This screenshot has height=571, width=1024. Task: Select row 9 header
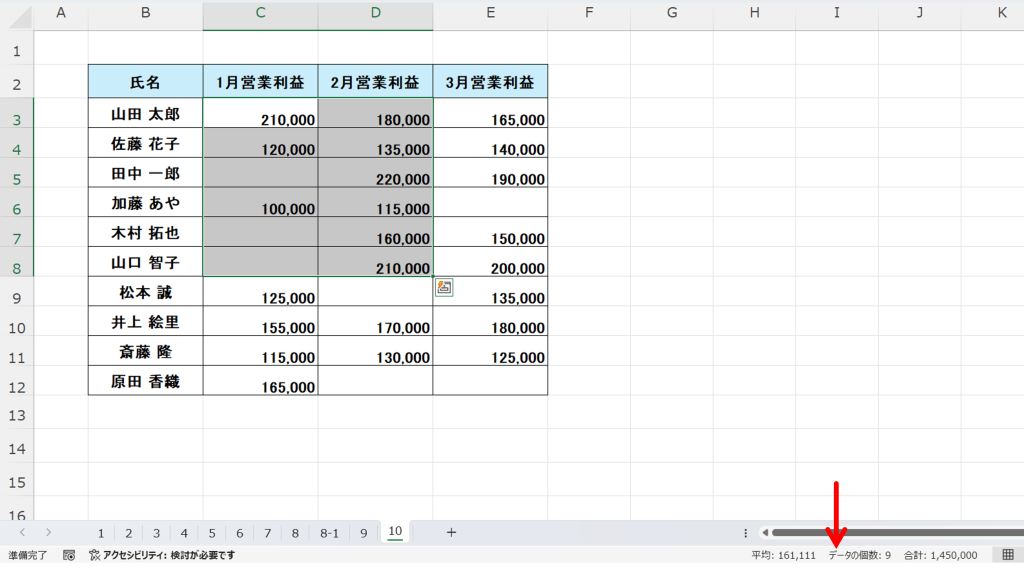coord(16,296)
